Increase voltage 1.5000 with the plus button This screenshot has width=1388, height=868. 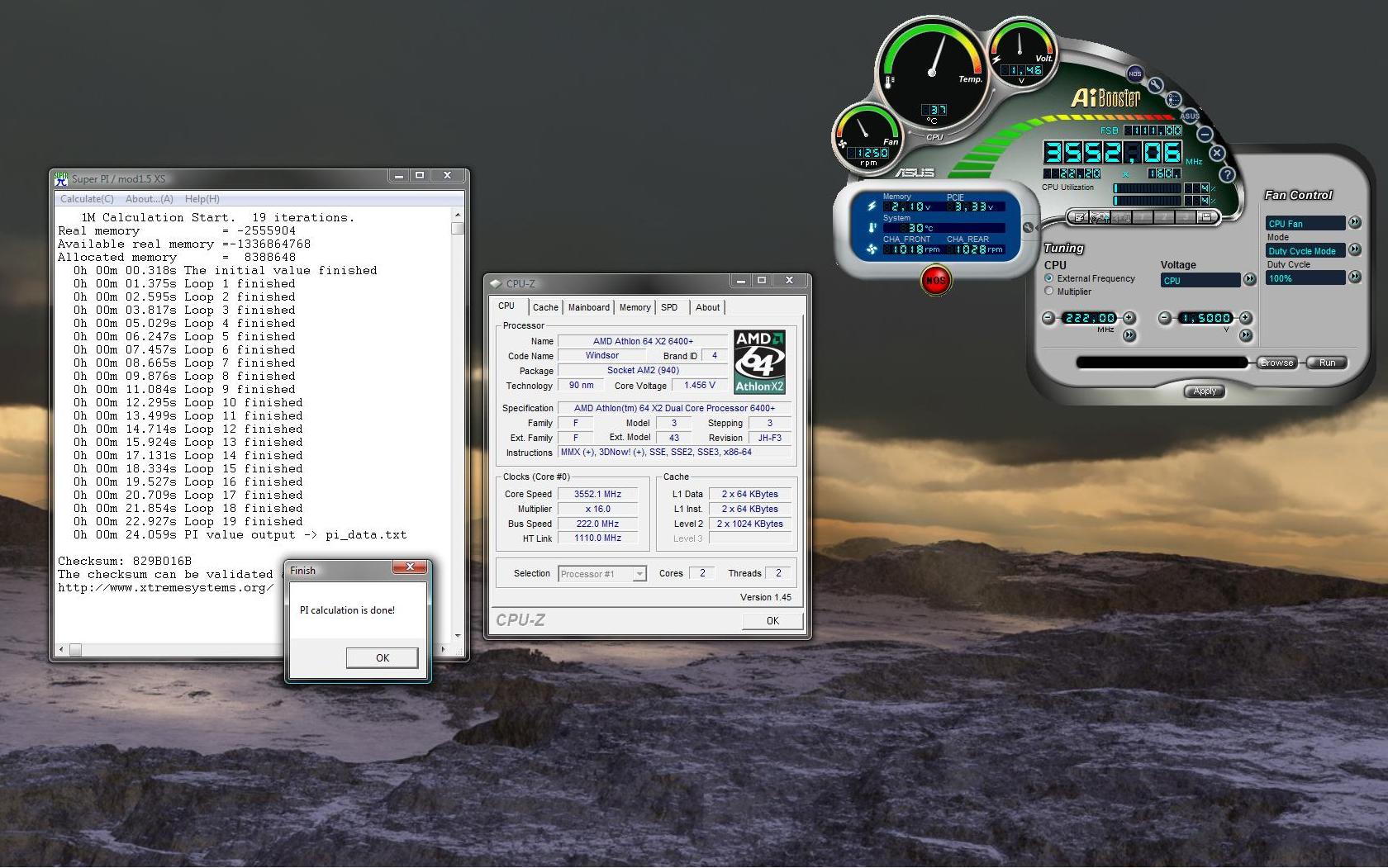1246,318
